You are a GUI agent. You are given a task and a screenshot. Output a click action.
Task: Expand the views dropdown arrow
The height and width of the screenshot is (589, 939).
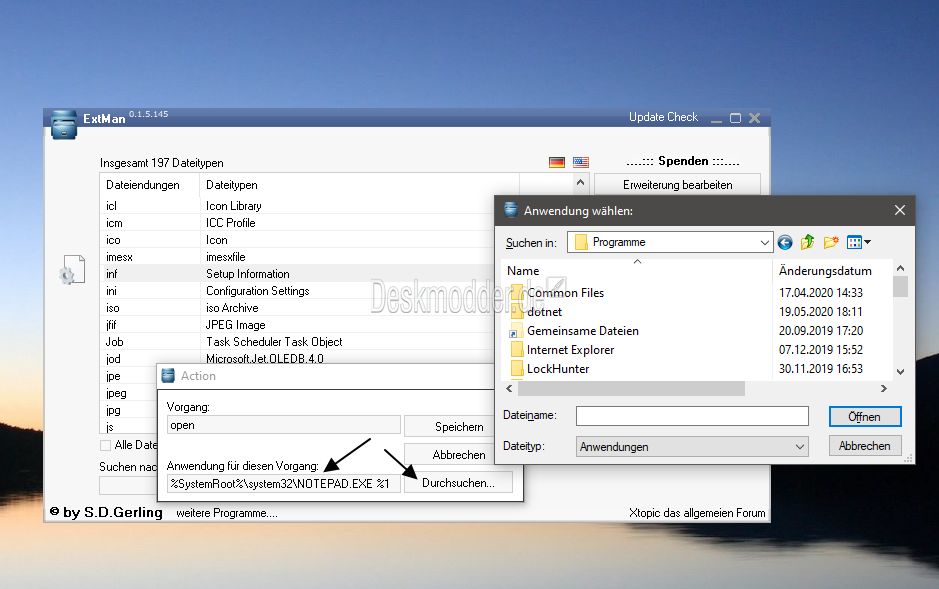point(866,241)
